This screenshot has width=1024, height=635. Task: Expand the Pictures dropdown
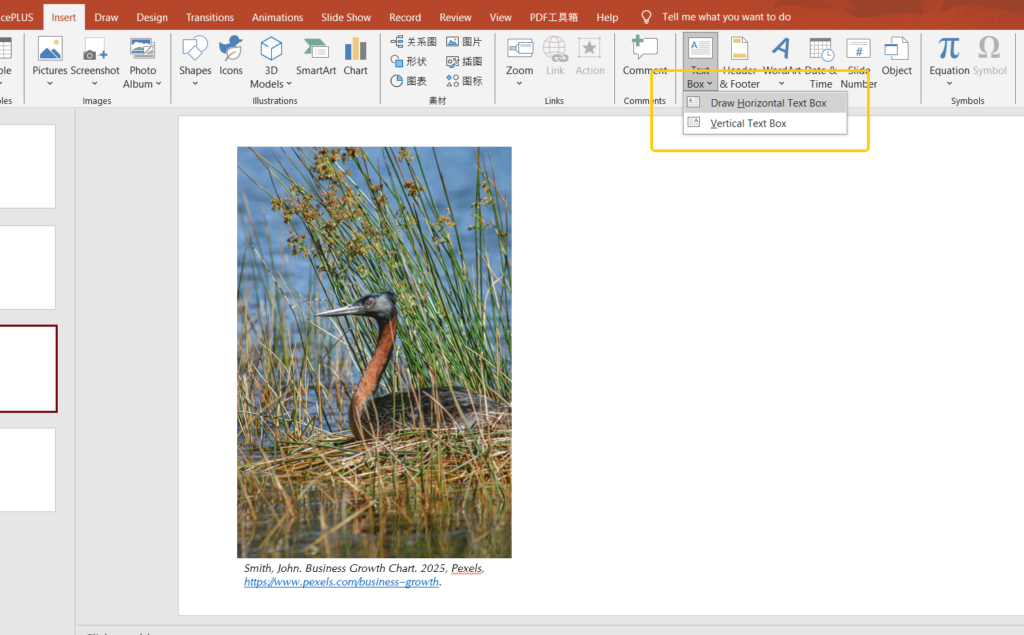pos(50,84)
